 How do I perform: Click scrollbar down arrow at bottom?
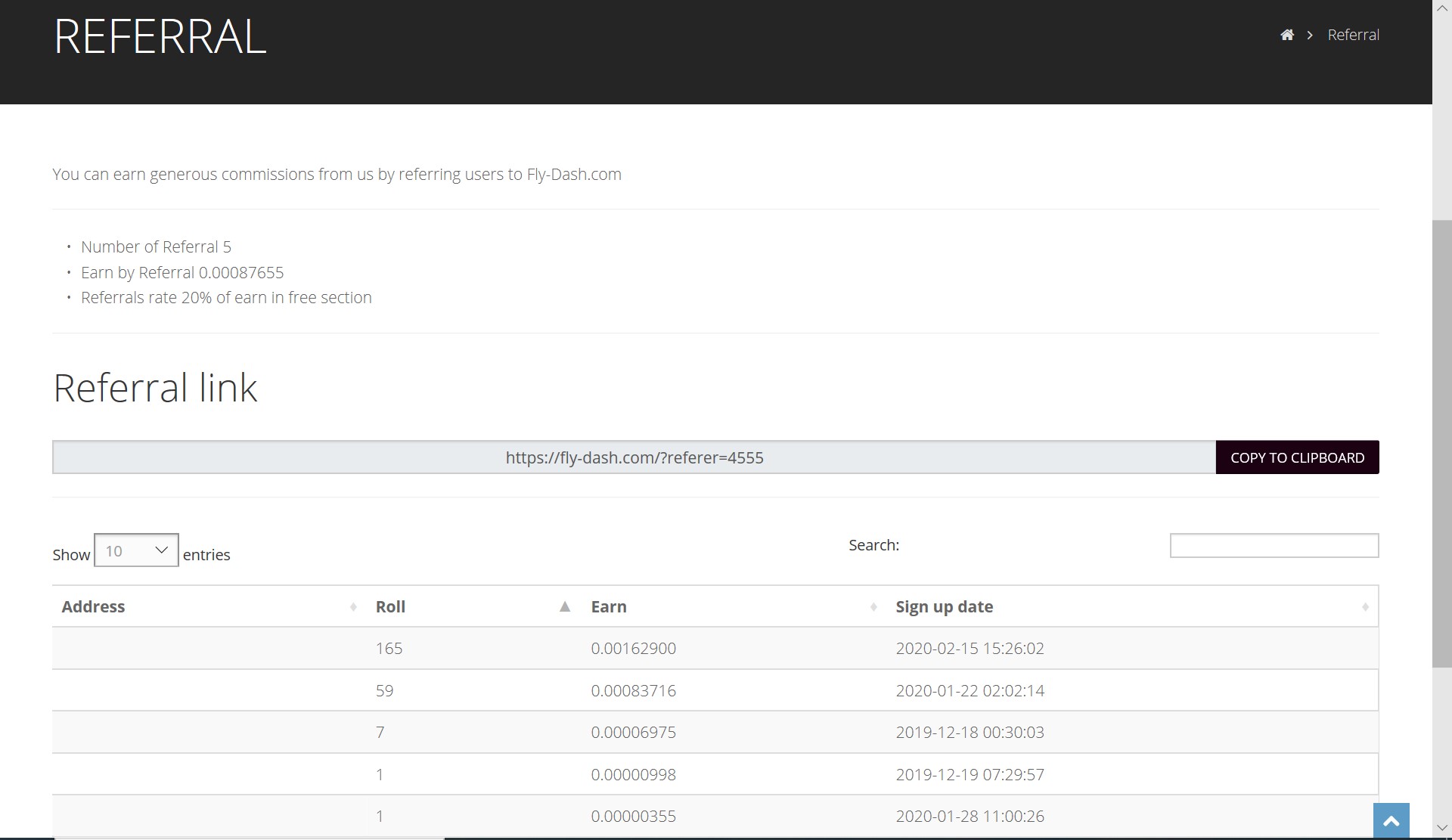point(1441,829)
